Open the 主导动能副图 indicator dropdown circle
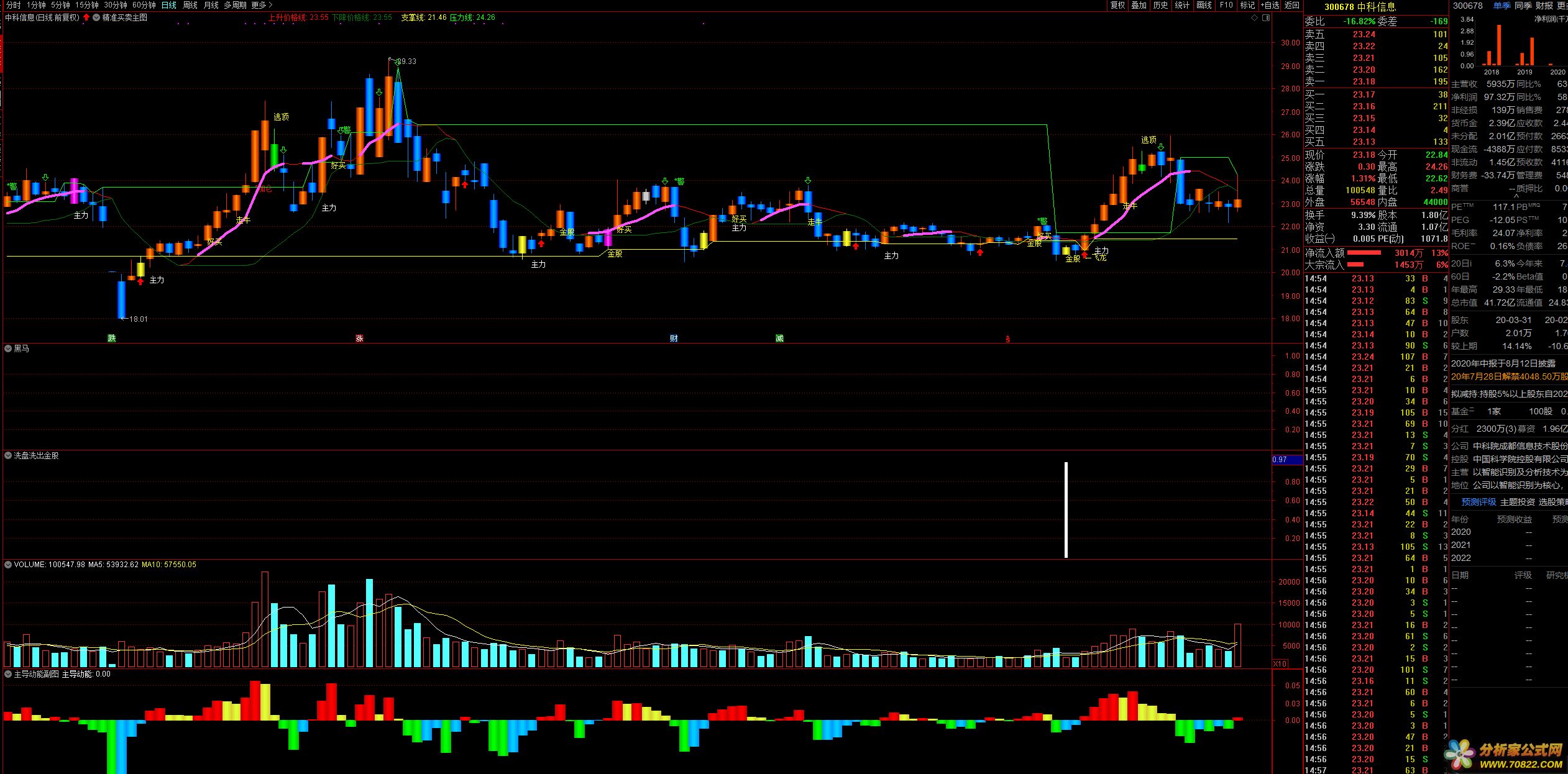The width and height of the screenshot is (1568, 774). [8, 674]
